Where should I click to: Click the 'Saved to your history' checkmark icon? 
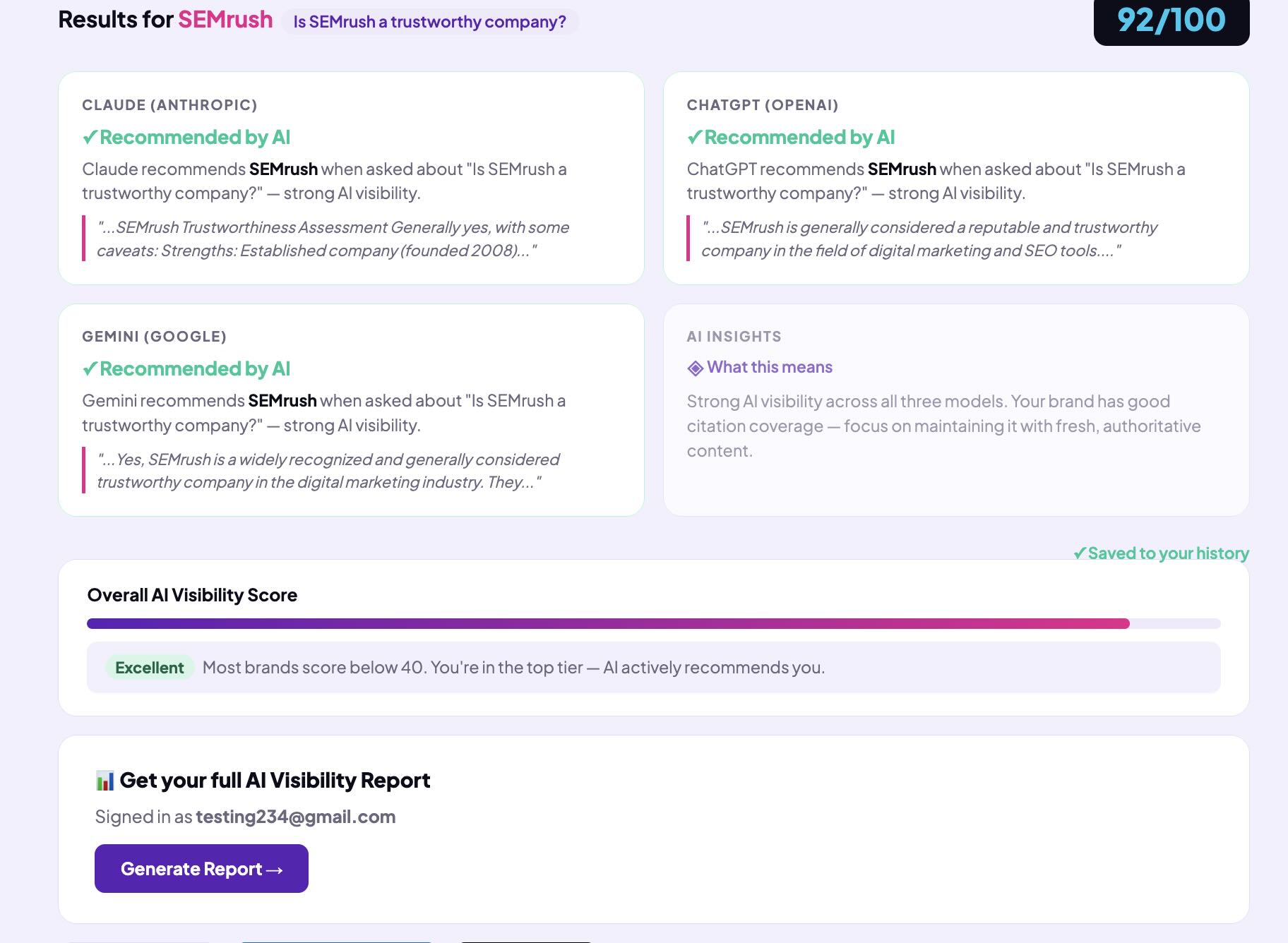tap(1080, 553)
